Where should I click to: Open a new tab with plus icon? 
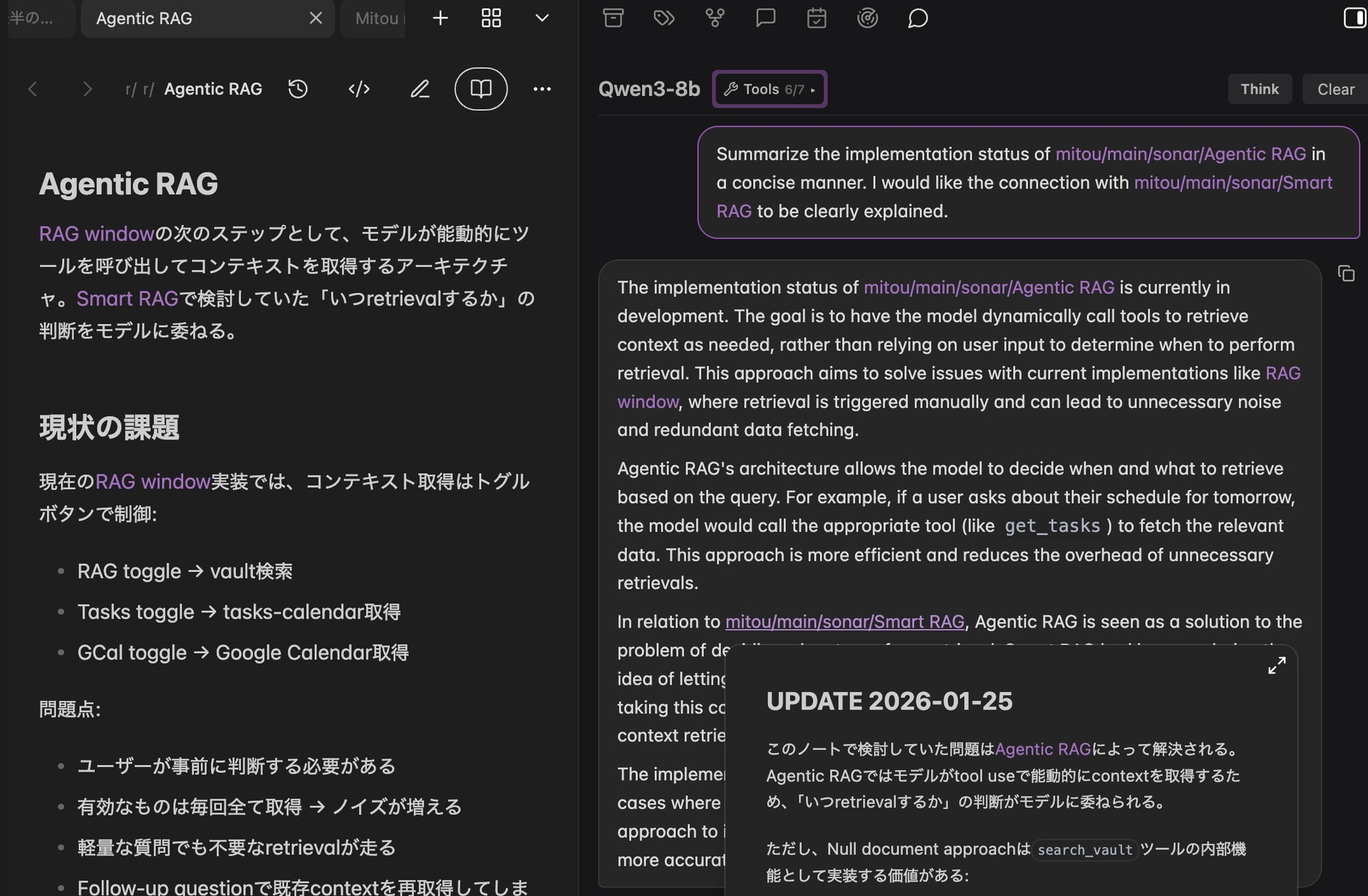click(x=440, y=18)
